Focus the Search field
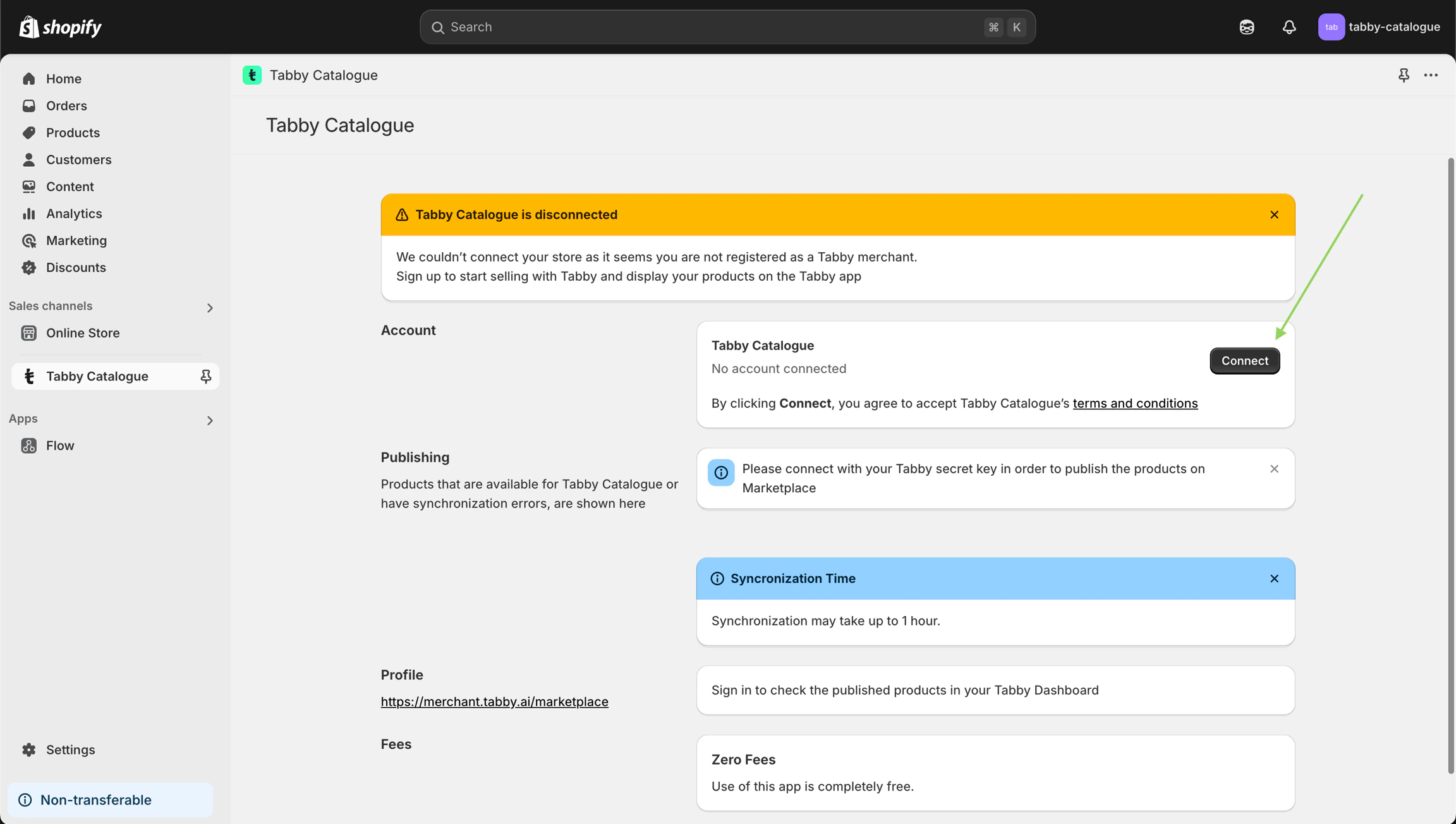1456x824 pixels. 714,27
